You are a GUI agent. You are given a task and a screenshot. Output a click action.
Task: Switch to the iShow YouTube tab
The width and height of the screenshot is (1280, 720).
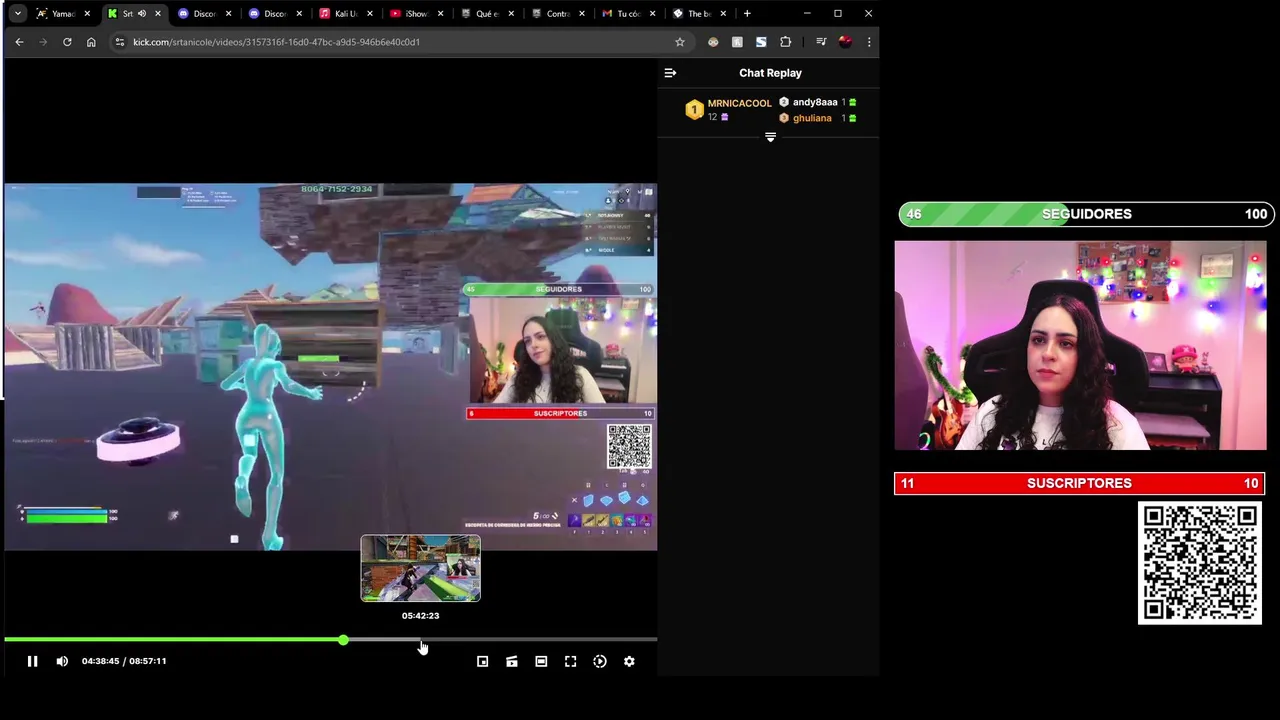(416, 13)
